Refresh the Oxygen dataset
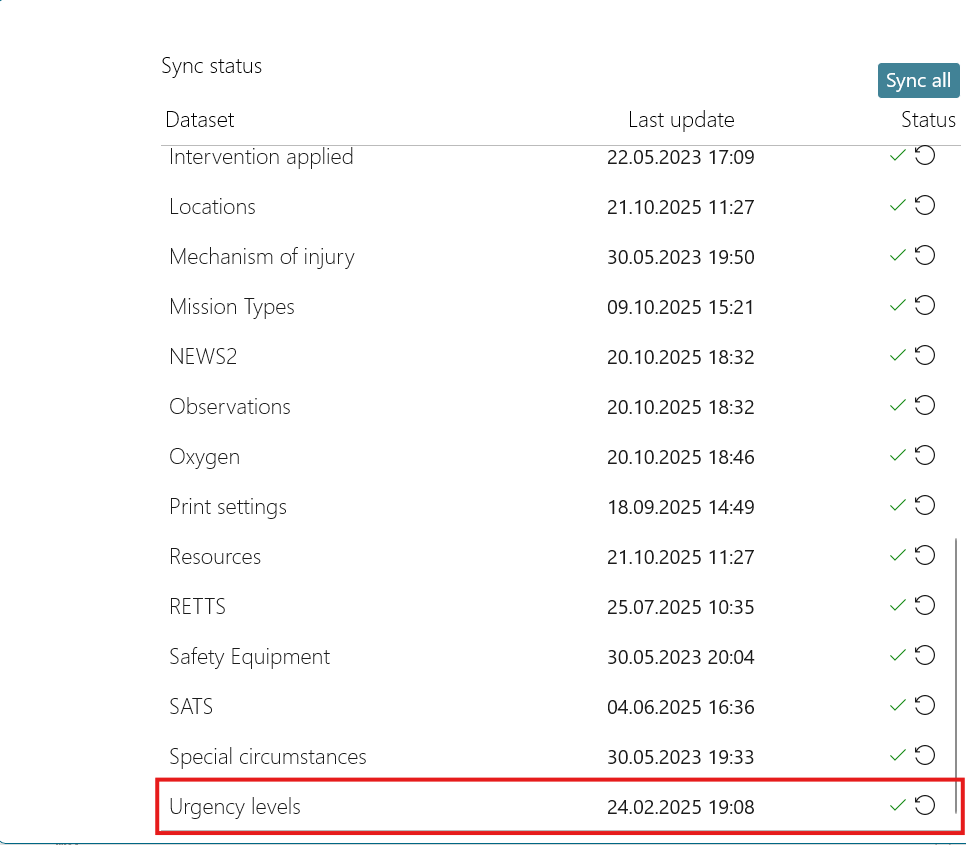966x845 pixels. point(925,456)
